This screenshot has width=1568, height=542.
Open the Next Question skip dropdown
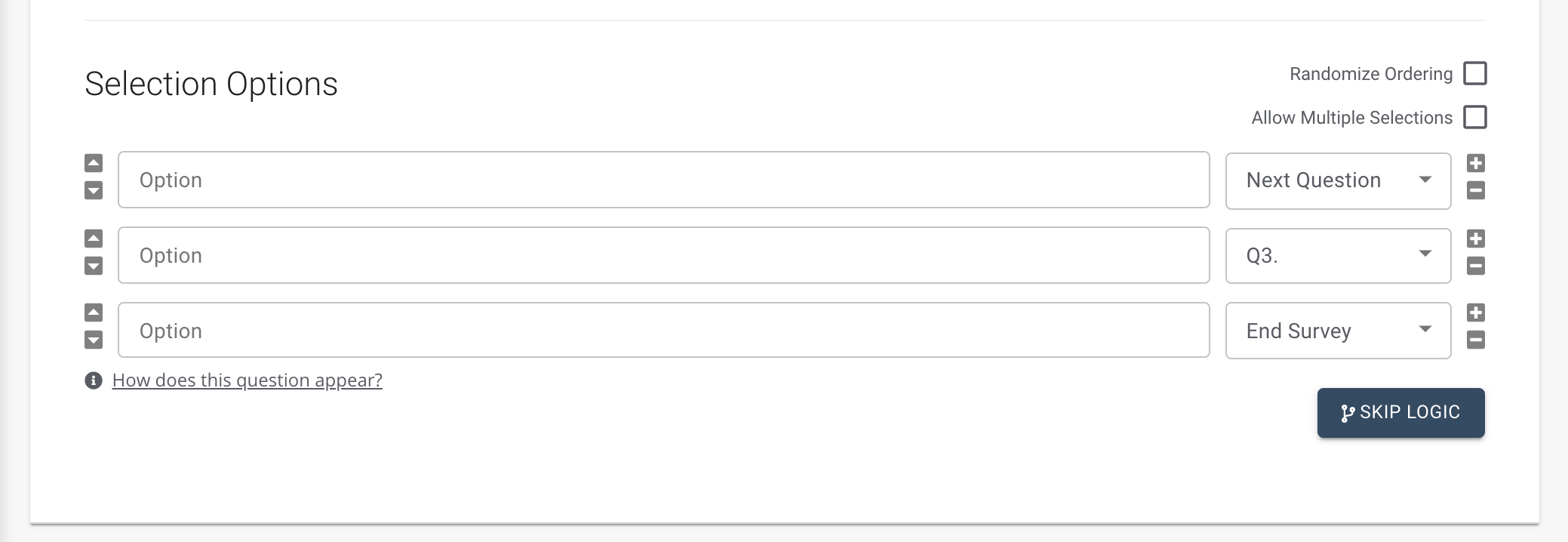1338,180
